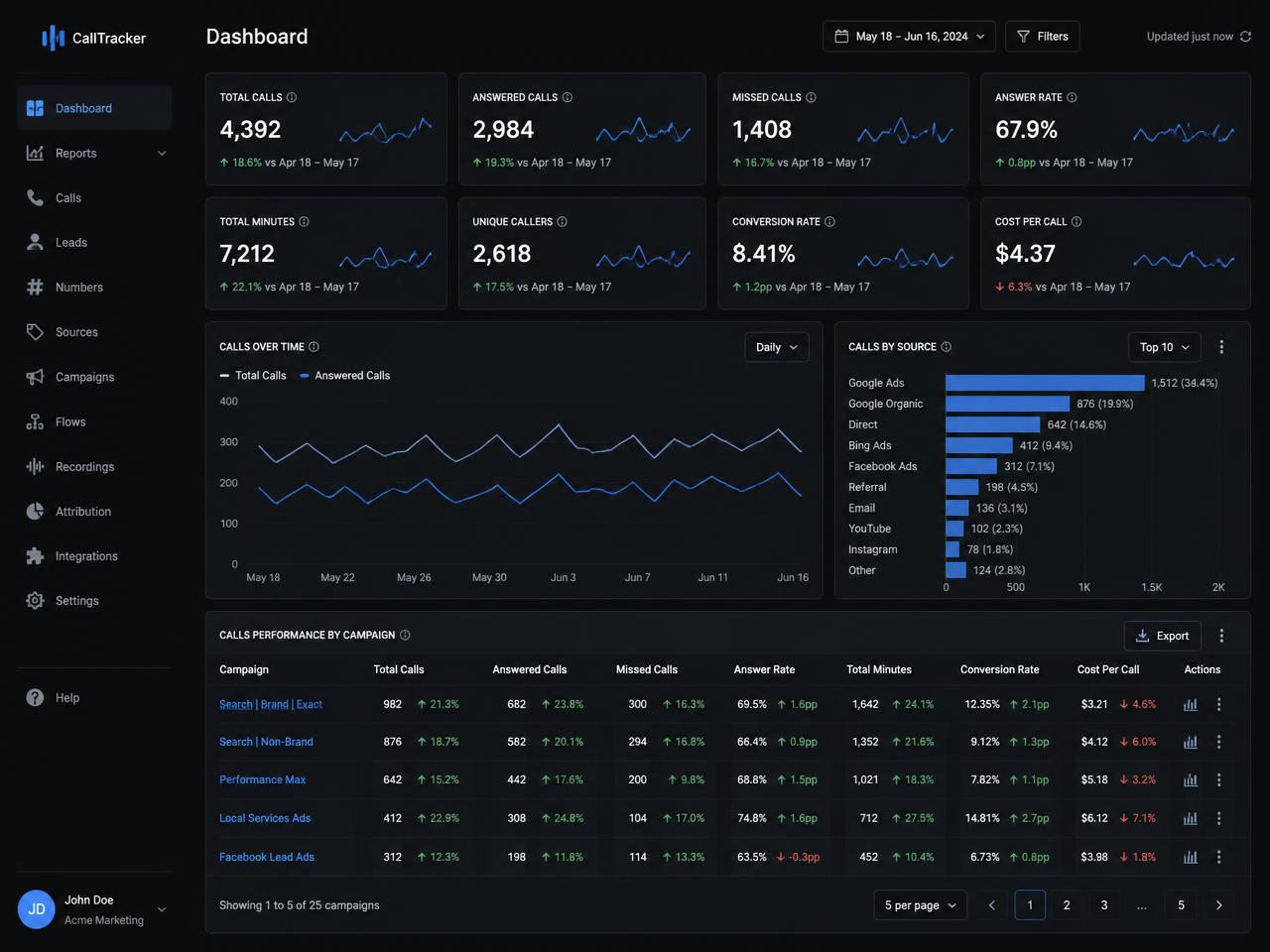This screenshot has height=952, width=1270.
Task: Sort table by Total Calls column
Action: coord(399,669)
